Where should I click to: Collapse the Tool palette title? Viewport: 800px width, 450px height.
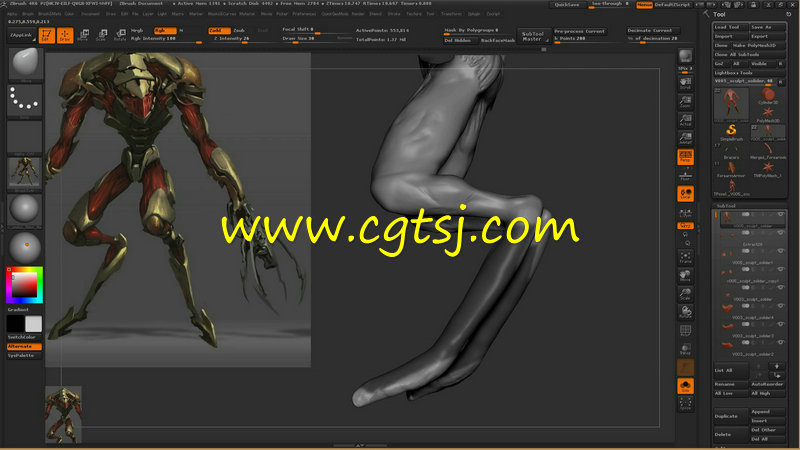[x=719, y=14]
